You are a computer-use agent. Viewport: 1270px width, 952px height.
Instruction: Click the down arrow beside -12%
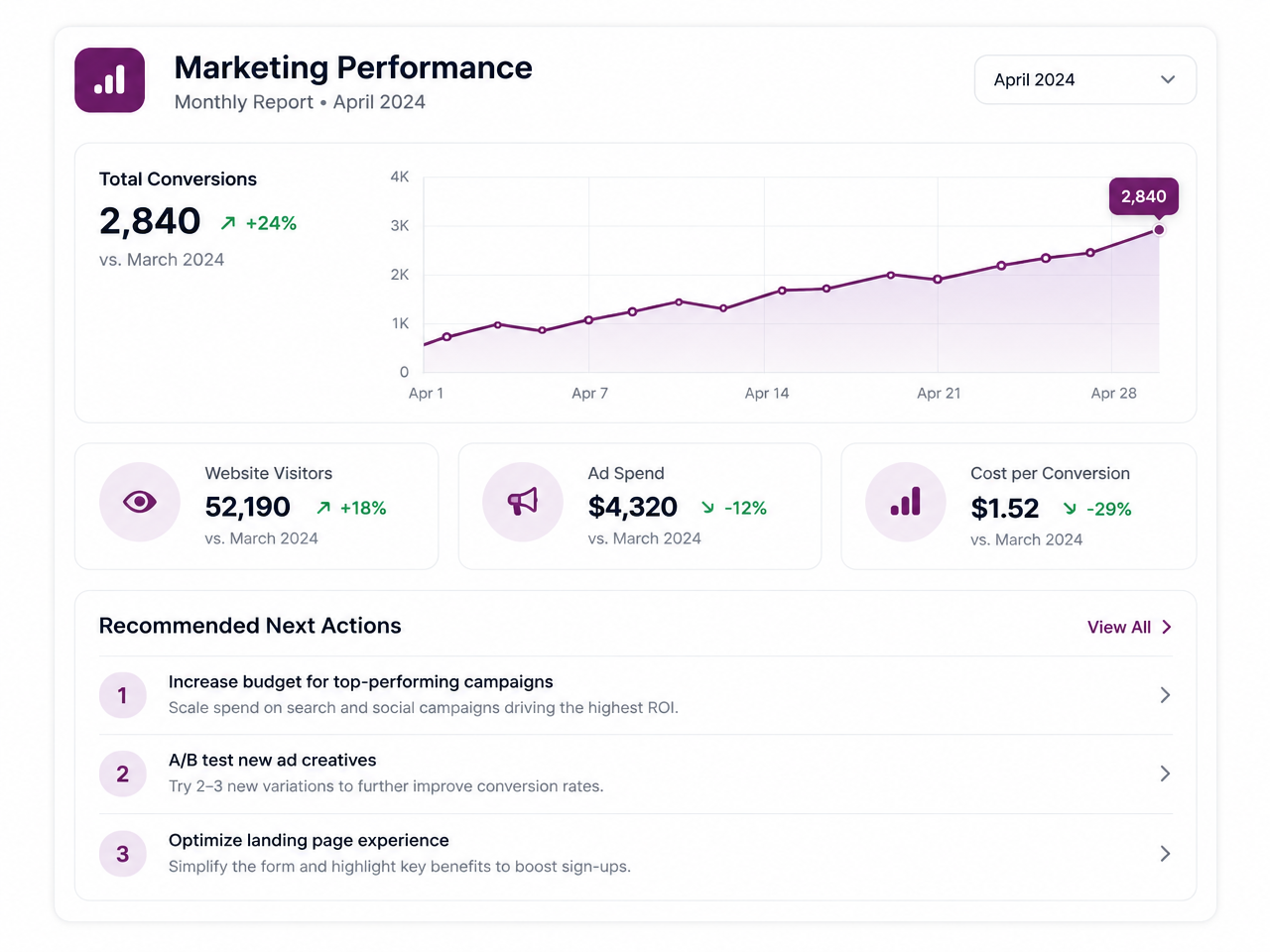(x=707, y=508)
